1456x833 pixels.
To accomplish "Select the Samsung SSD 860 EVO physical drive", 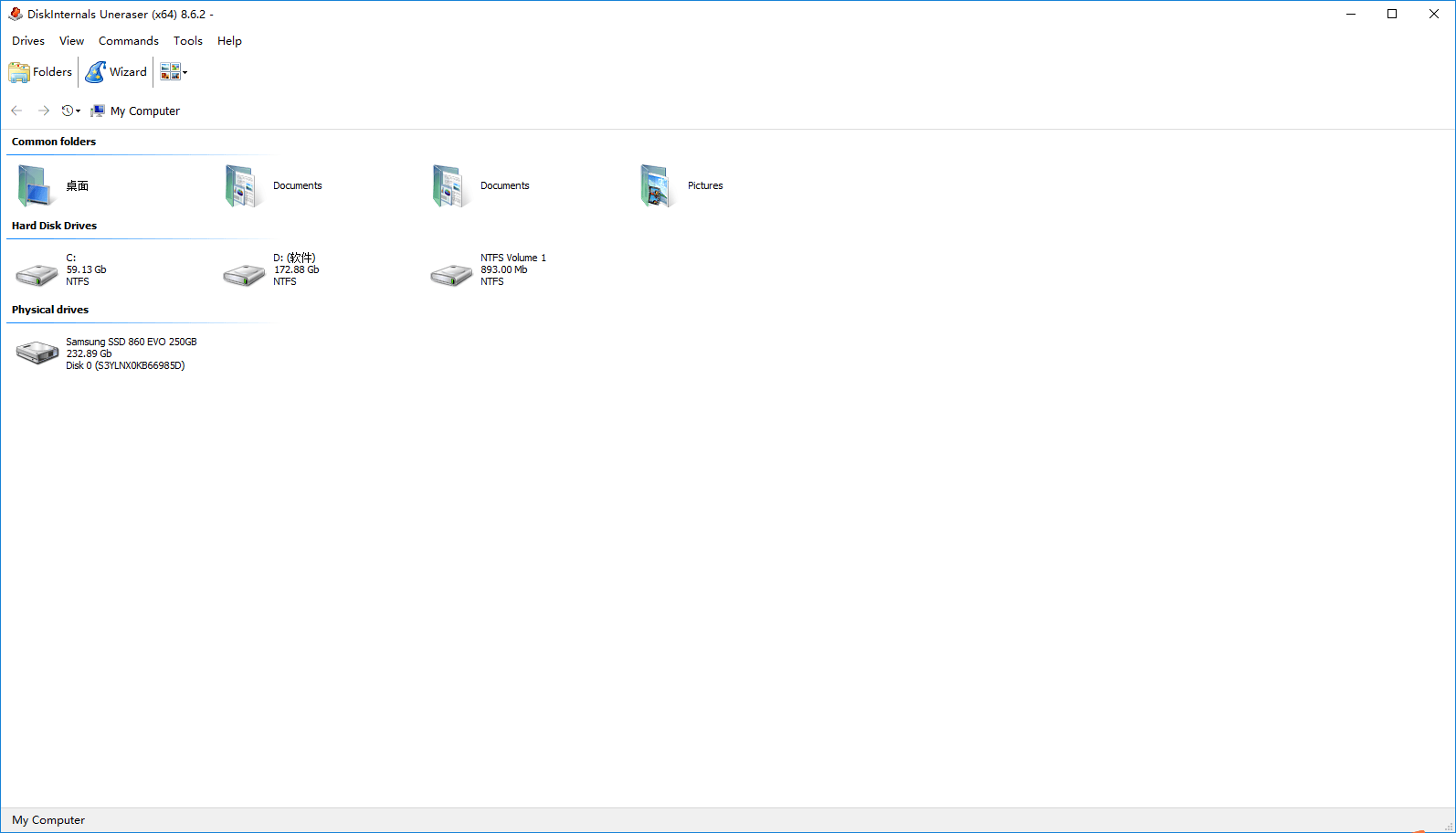I will click(106, 353).
